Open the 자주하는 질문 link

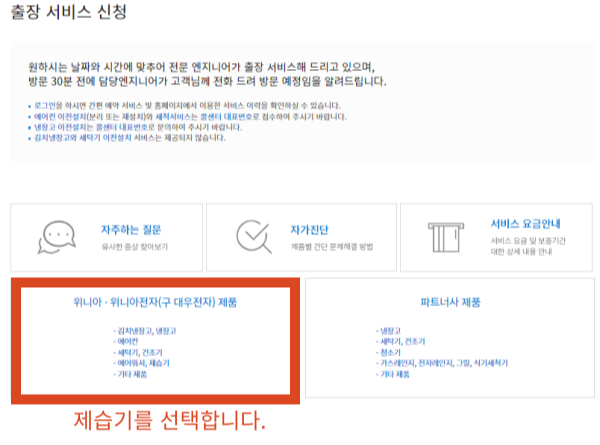tap(131, 230)
